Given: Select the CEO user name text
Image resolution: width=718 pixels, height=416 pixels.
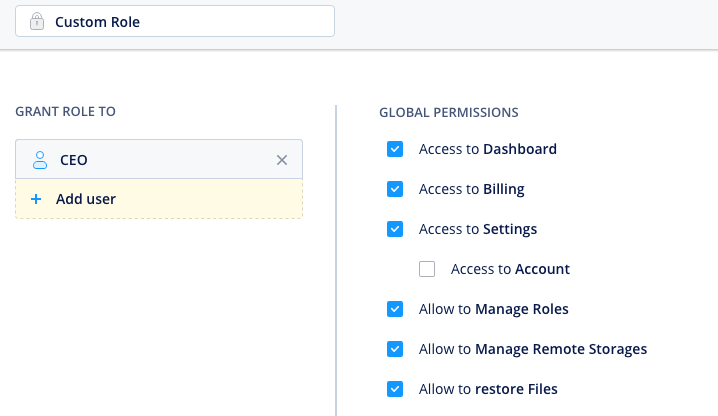Looking at the screenshot, I should 74,159.
